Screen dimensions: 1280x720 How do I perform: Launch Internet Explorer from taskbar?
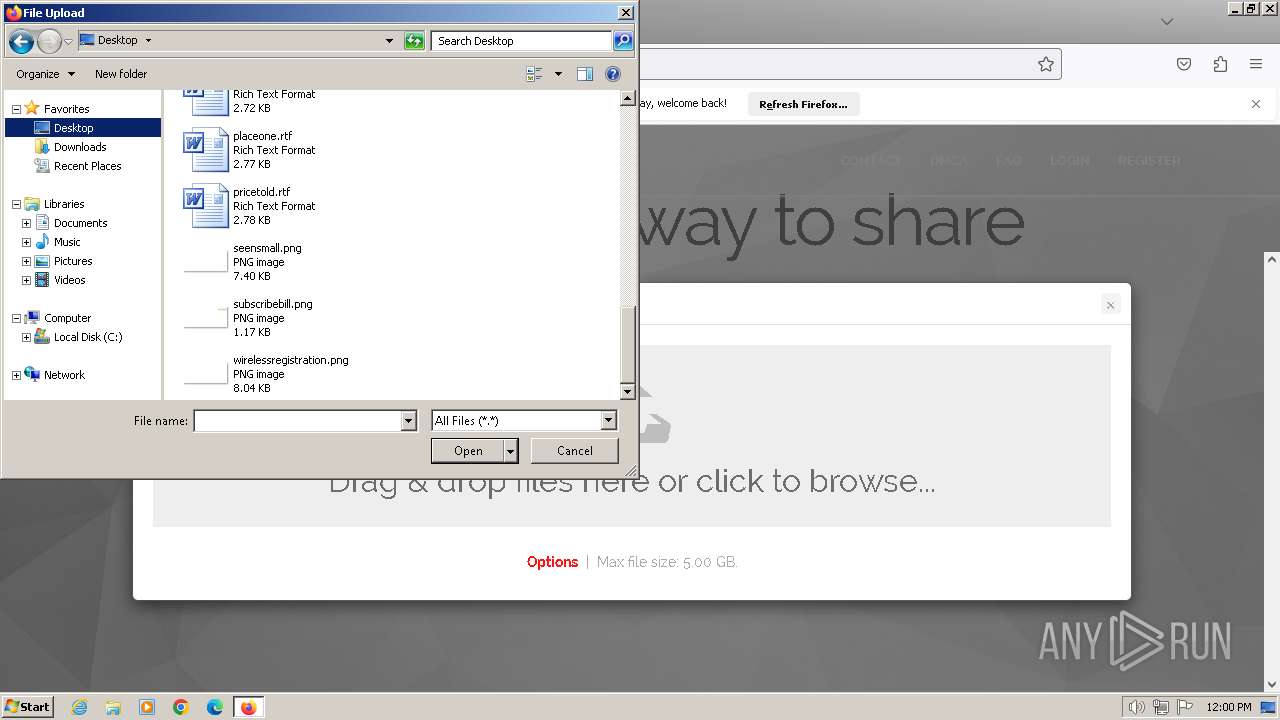(x=79, y=707)
